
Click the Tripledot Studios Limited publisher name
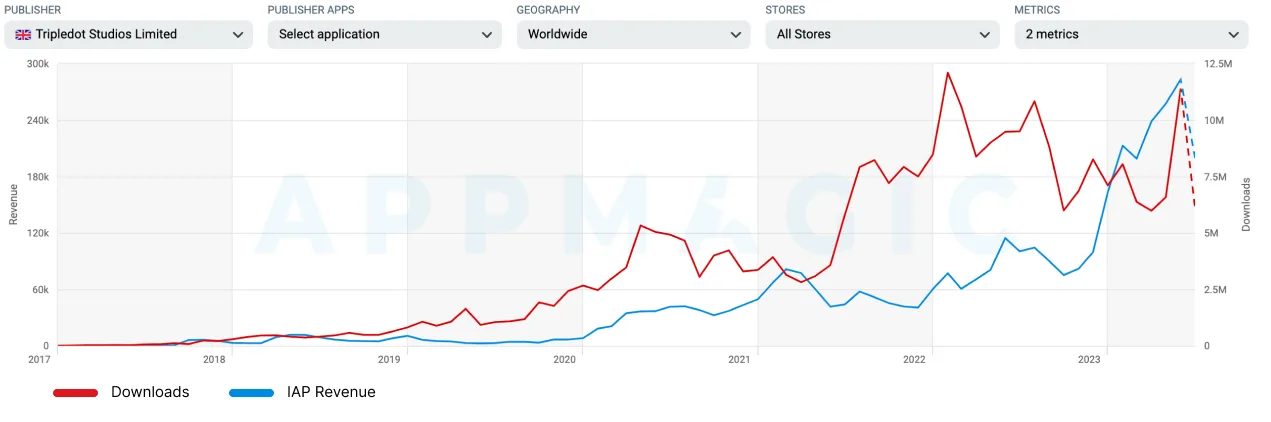click(106, 34)
